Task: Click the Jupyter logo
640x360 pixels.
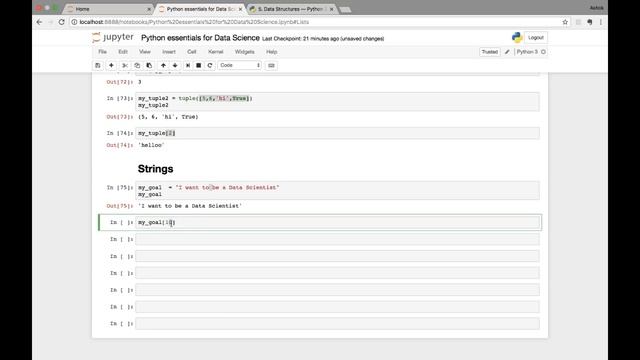Action: [x=113, y=38]
